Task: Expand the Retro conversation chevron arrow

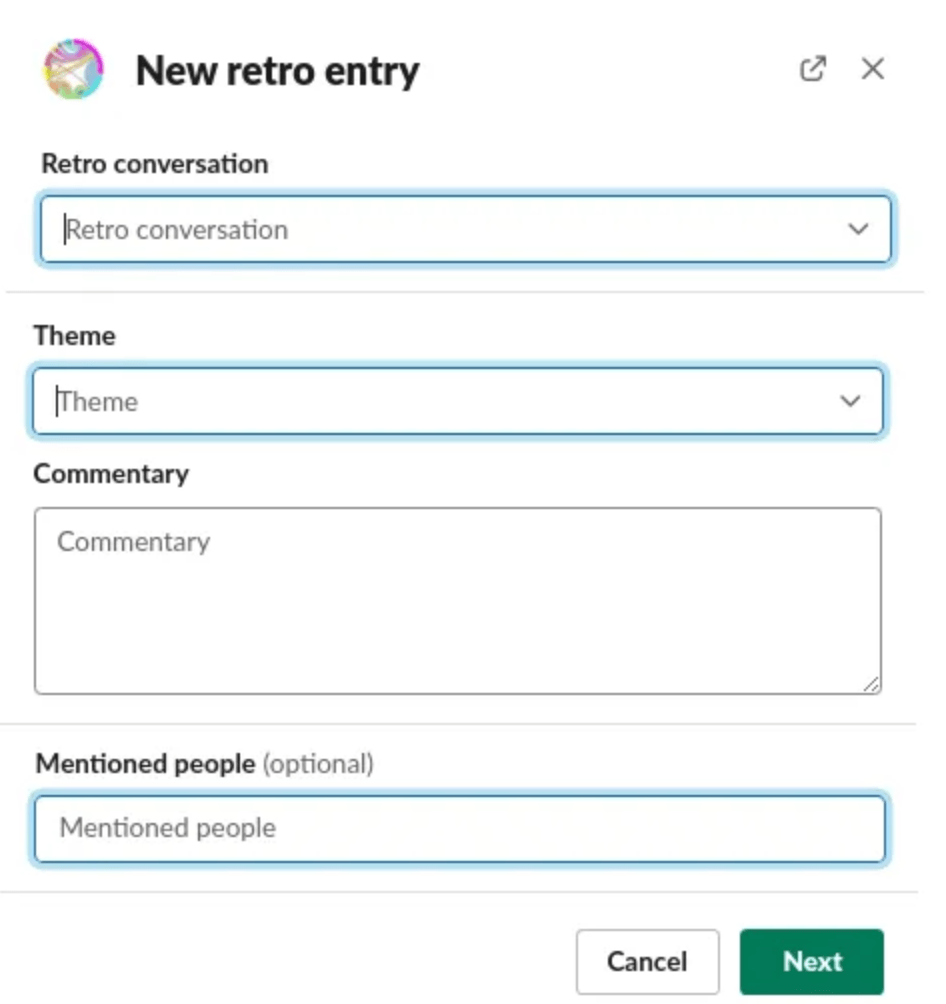Action: (x=858, y=229)
